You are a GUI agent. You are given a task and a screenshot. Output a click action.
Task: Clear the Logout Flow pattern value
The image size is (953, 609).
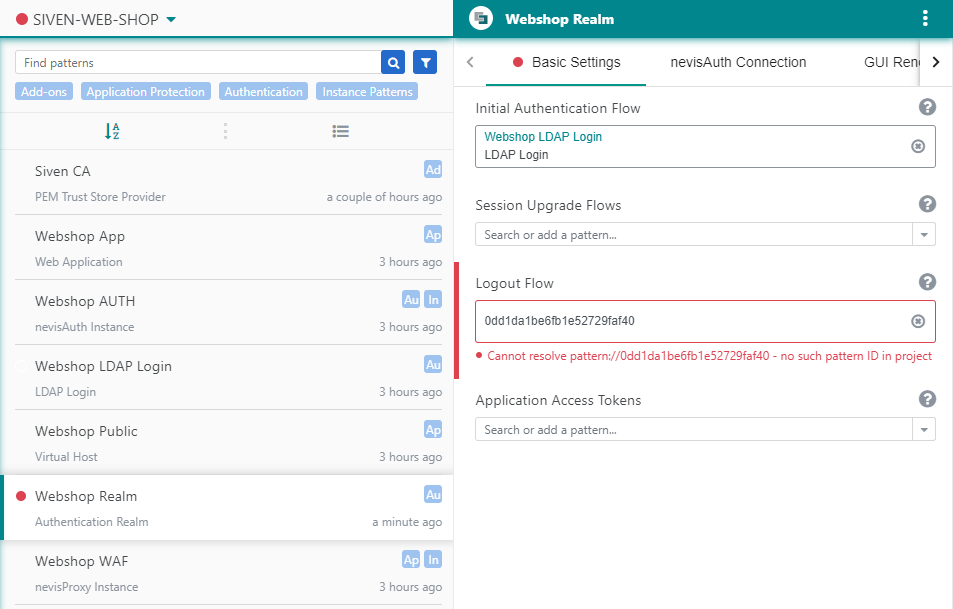coord(918,321)
